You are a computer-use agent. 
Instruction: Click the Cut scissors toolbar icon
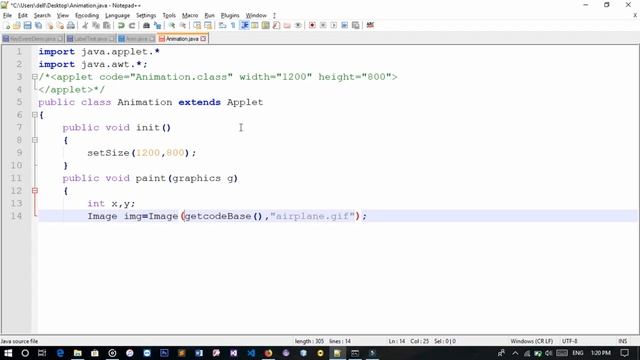coord(85,25)
